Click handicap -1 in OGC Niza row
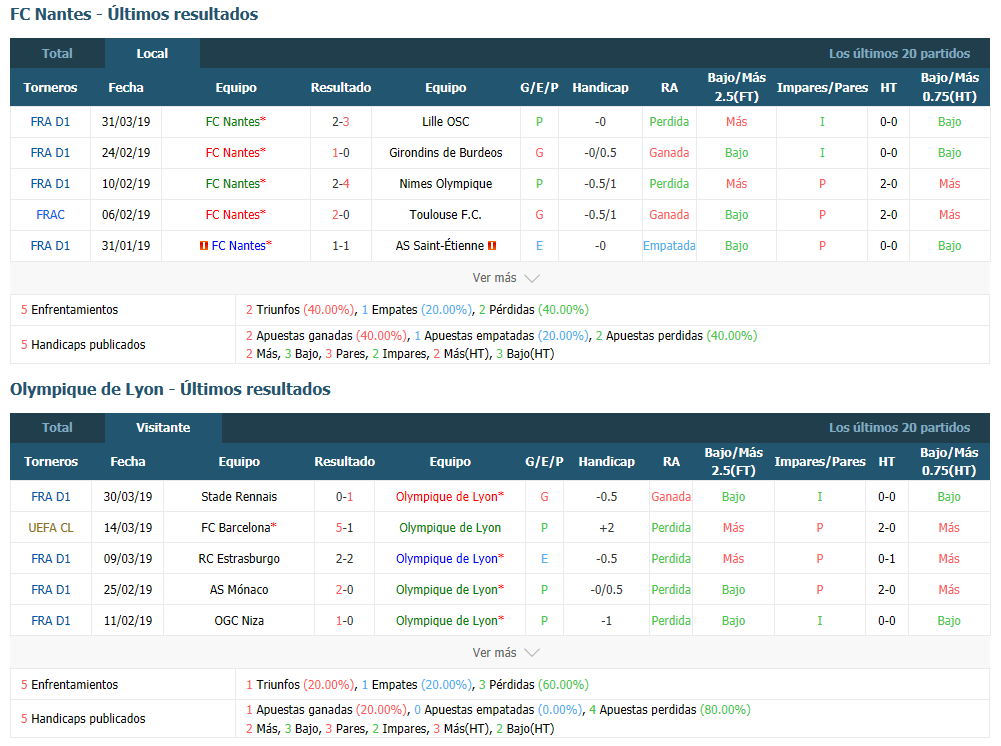The height and width of the screenshot is (746, 1001). pyautogui.click(x=606, y=620)
